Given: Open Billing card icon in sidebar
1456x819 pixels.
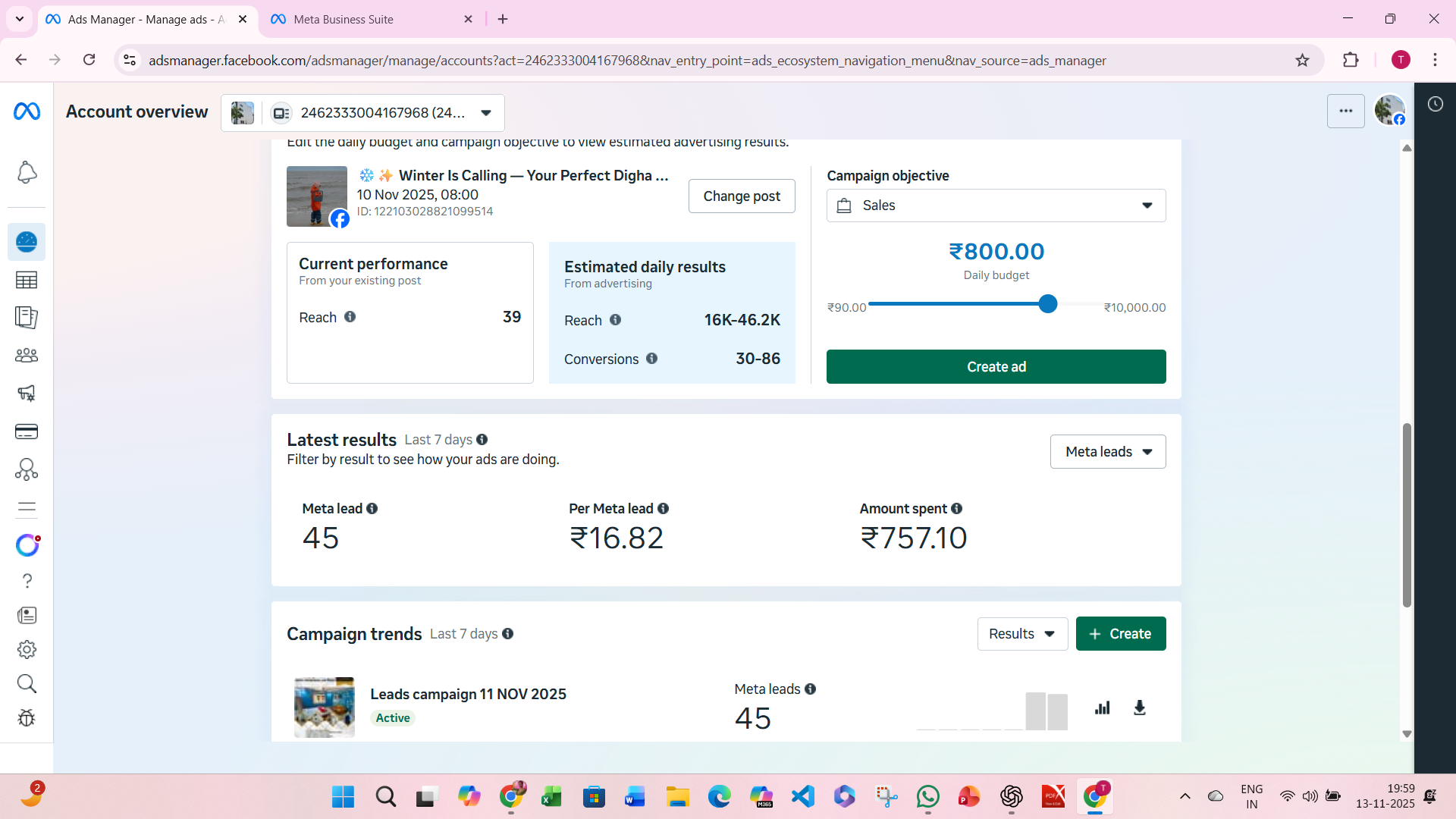Looking at the screenshot, I should click(x=27, y=431).
